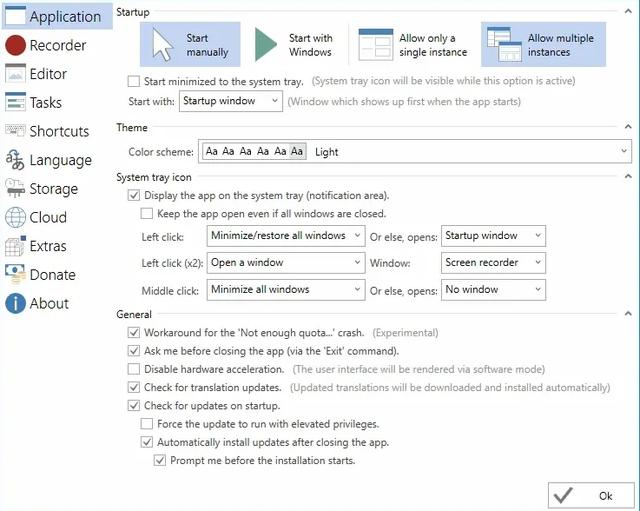Image resolution: width=640 pixels, height=511 pixels.
Task: Click the Language translation icon
Action: [x=15, y=160]
